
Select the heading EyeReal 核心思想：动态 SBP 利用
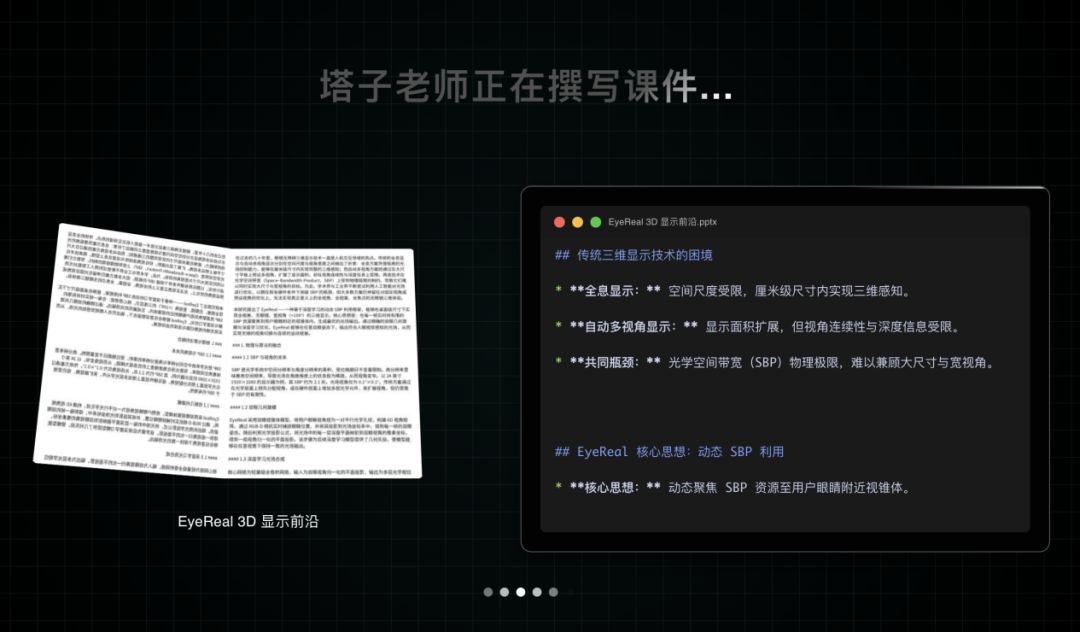[x=669, y=452]
